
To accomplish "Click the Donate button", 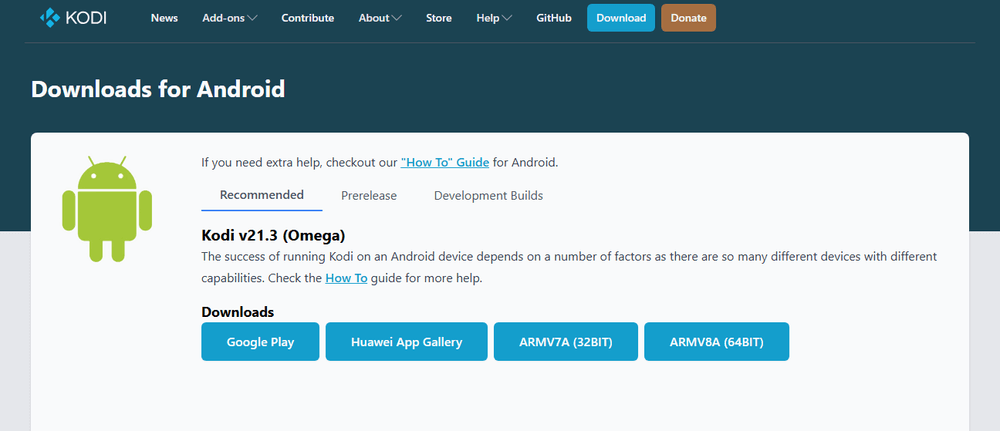I will (x=688, y=18).
